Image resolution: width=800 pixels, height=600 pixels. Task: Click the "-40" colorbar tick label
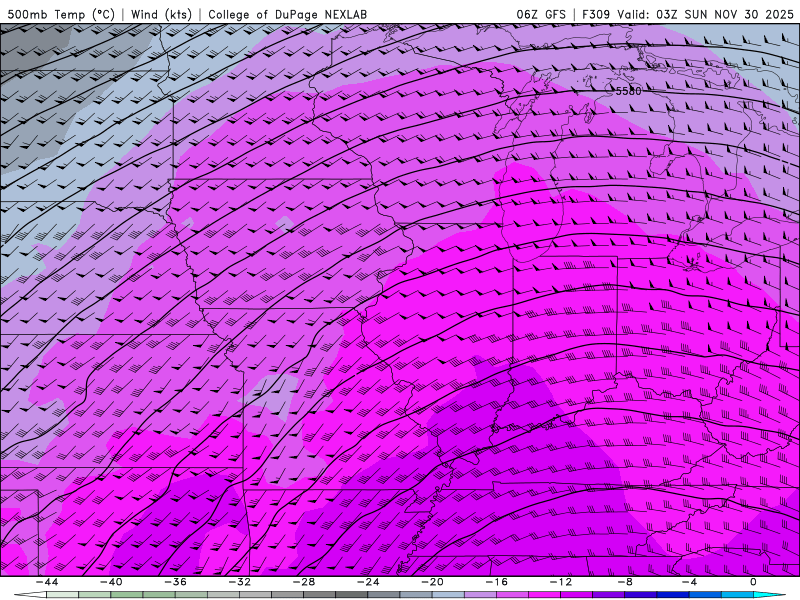pyautogui.click(x=111, y=582)
